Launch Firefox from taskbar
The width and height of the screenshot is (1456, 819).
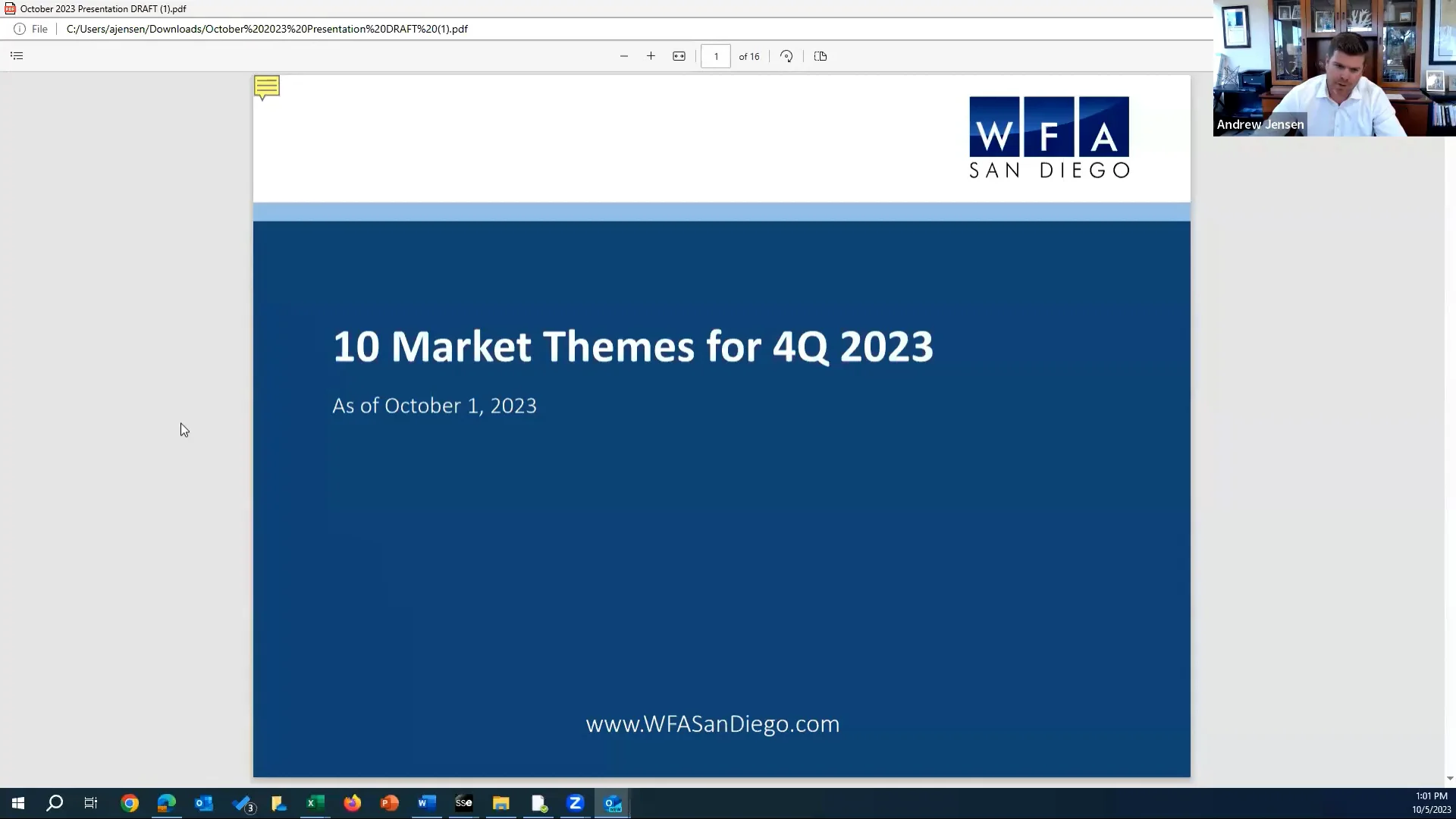click(x=353, y=803)
